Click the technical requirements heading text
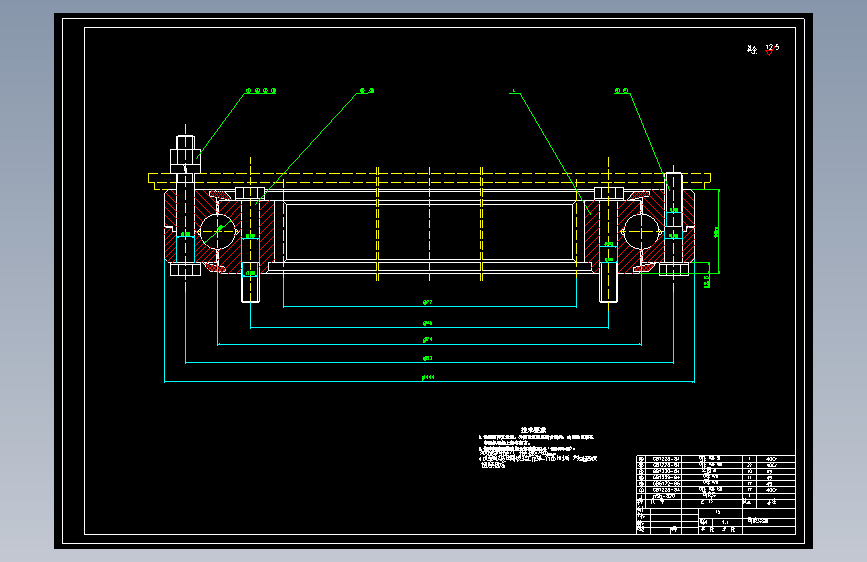867x562 pixels. point(533,430)
